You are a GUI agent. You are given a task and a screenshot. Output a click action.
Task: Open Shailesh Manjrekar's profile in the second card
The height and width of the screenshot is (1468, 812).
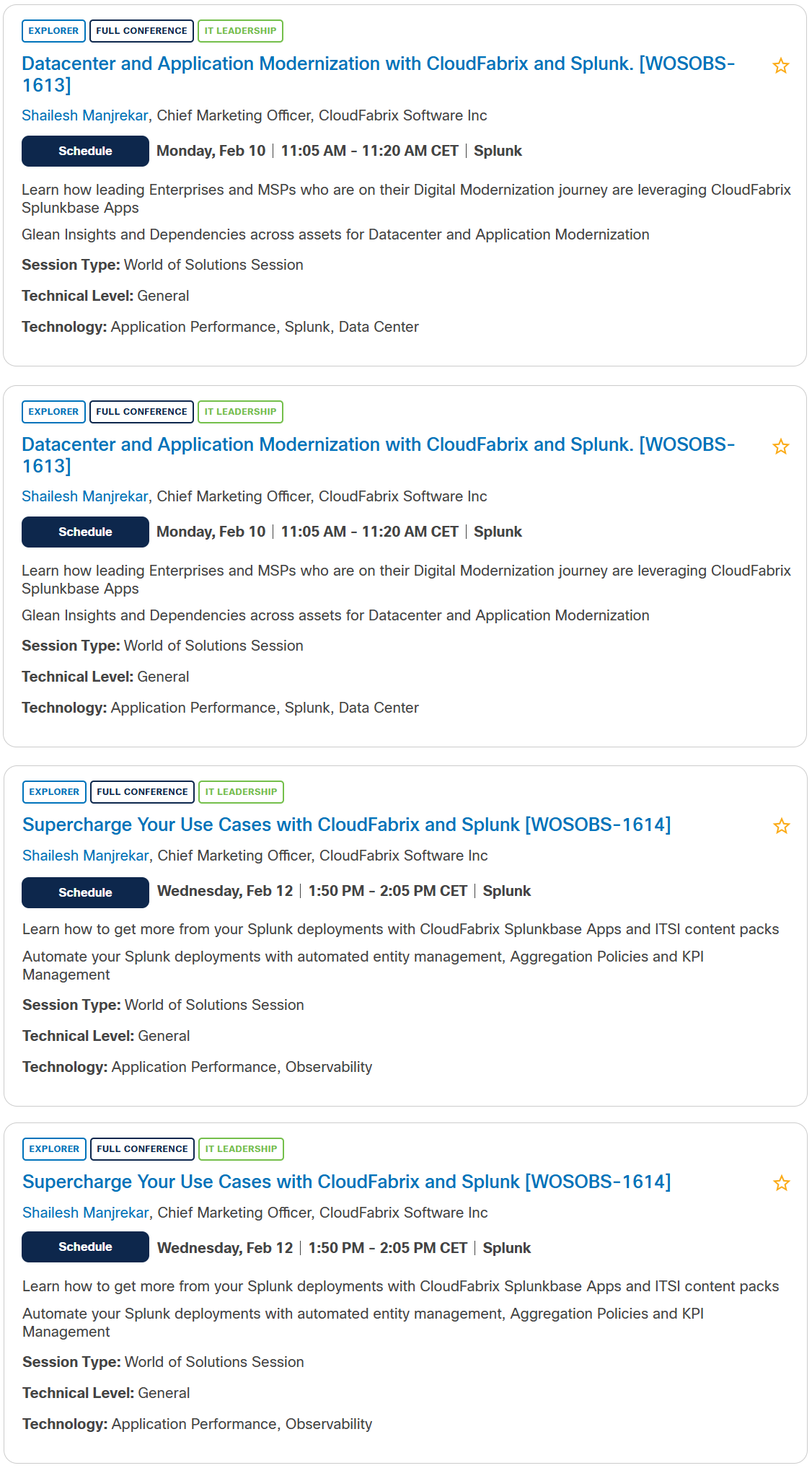point(85,496)
